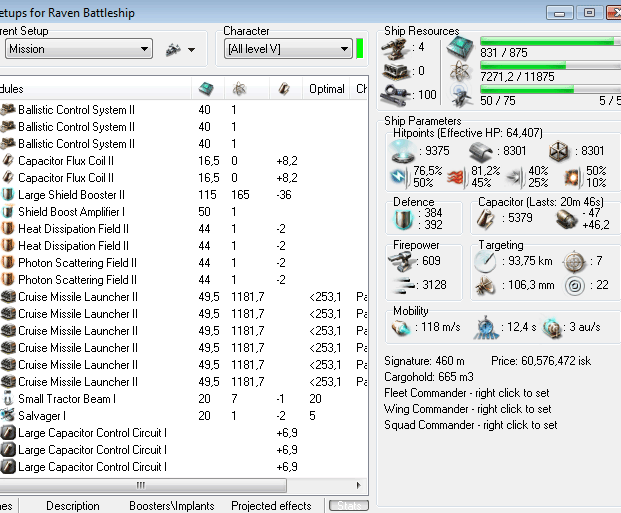This screenshot has height=513, width=621.
Task: Sort by capacitor column header icon
Action: (x=284, y=89)
